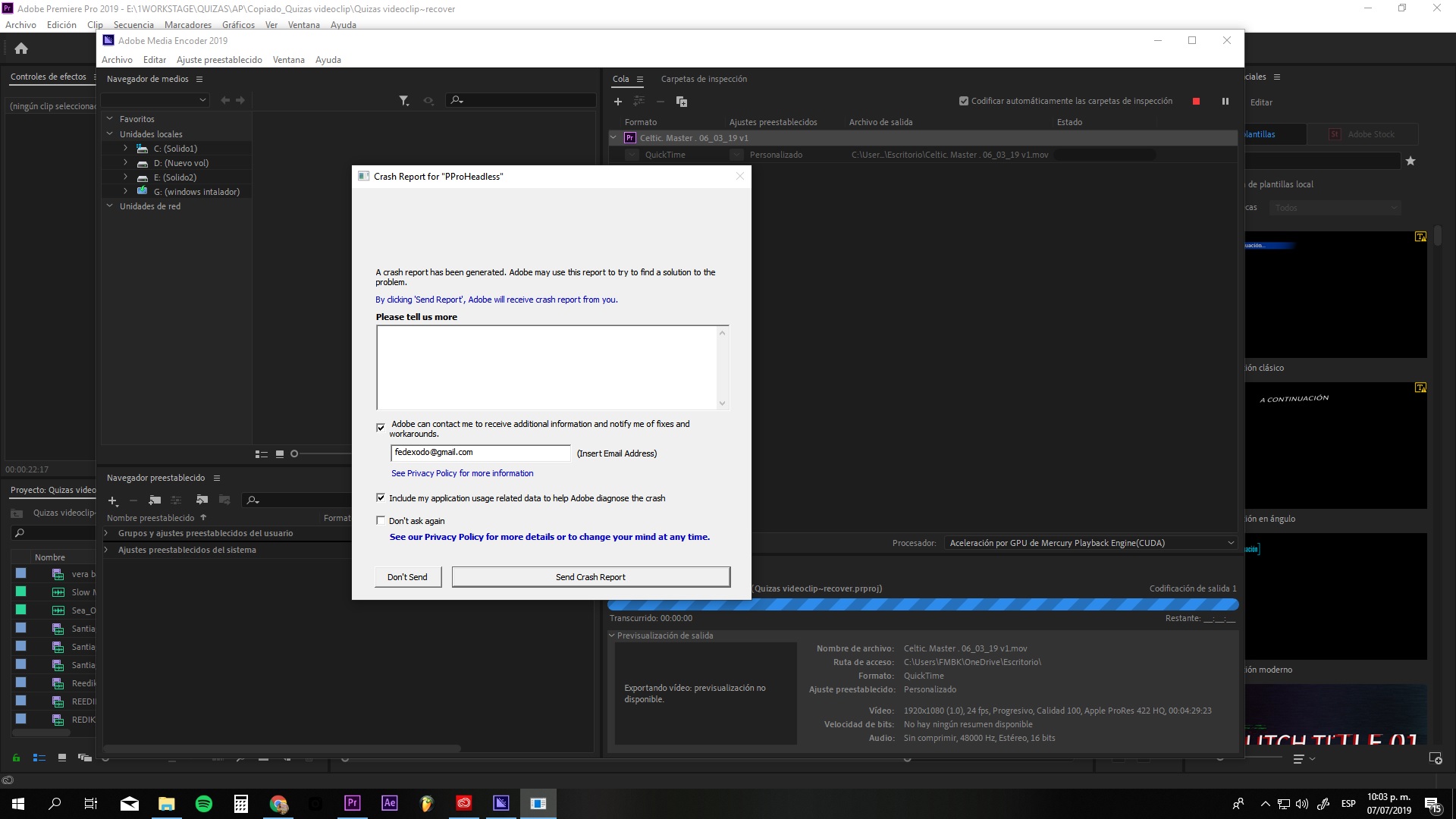Enable 'Adobe can contact me' checkbox
1456x819 pixels.
[x=381, y=428]
